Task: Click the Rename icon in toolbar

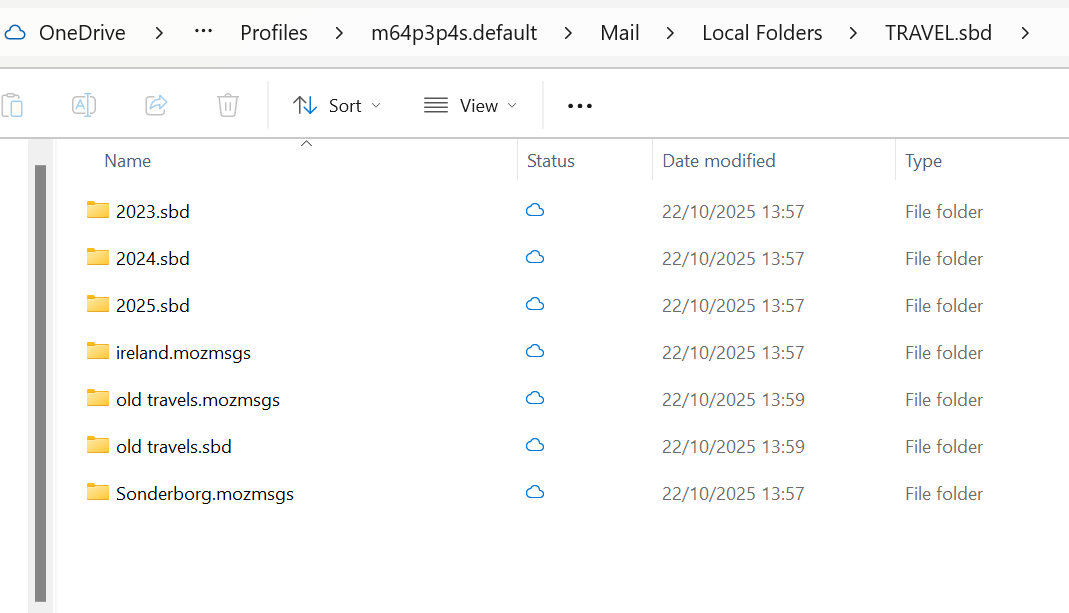Action: (x=84, y=105)
